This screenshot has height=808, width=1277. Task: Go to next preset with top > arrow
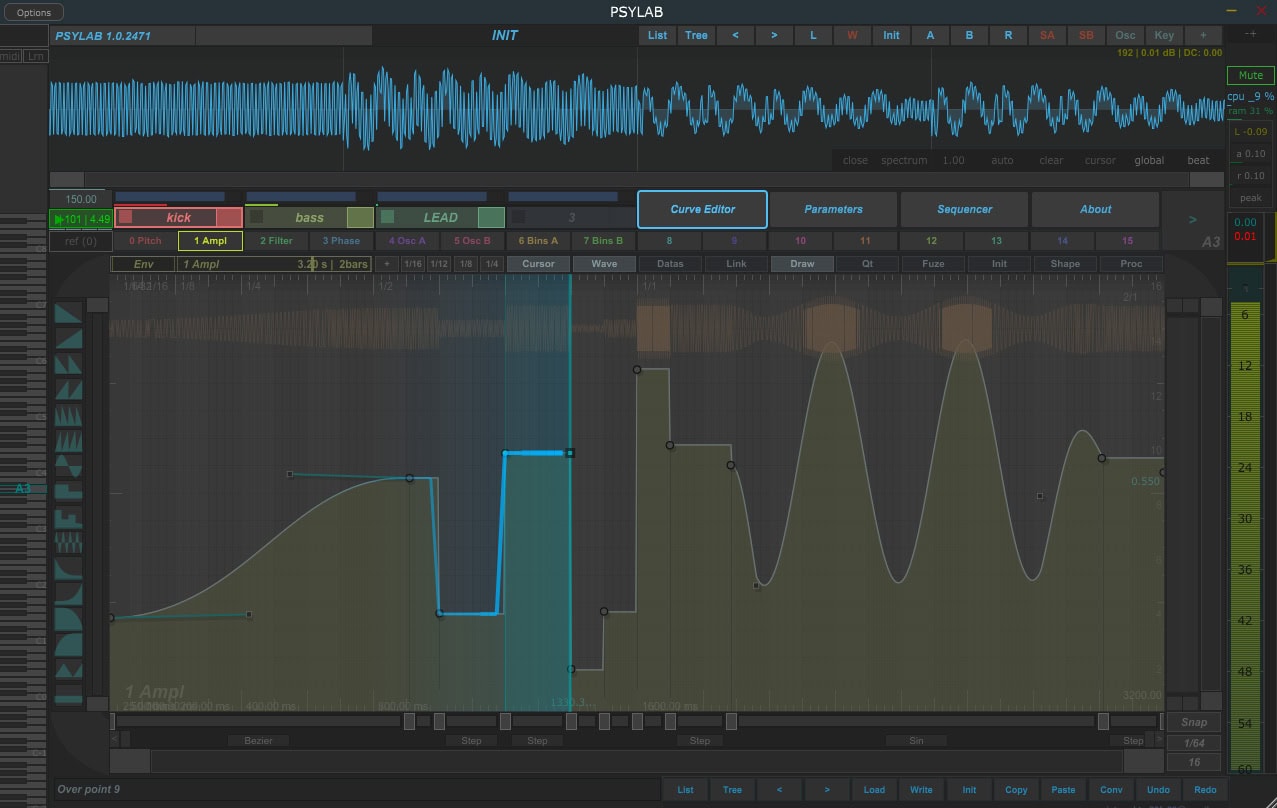click(774, 35)
